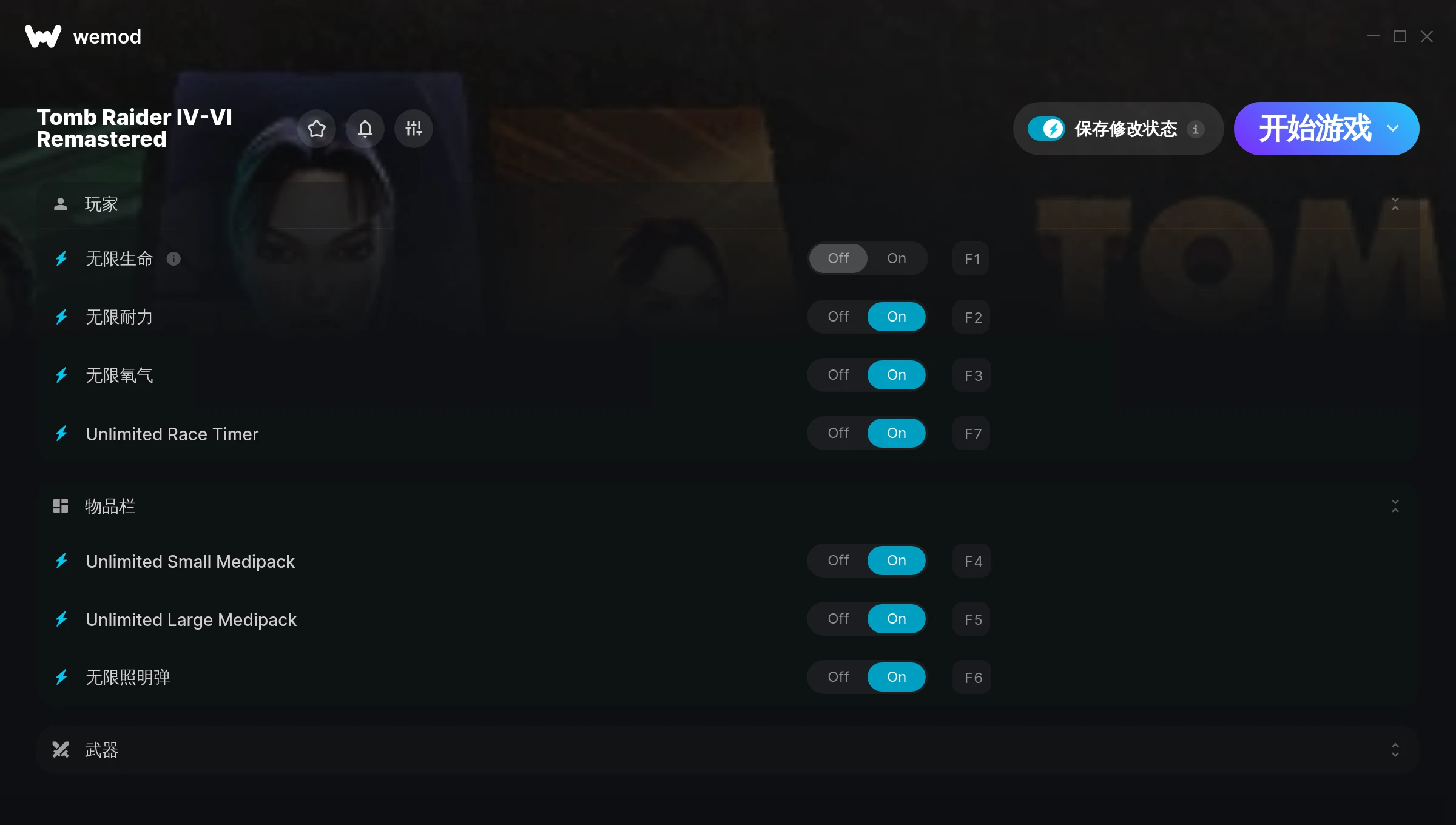Click the F6 hotkey for 无限照明弹

click(x=972, y=678)
